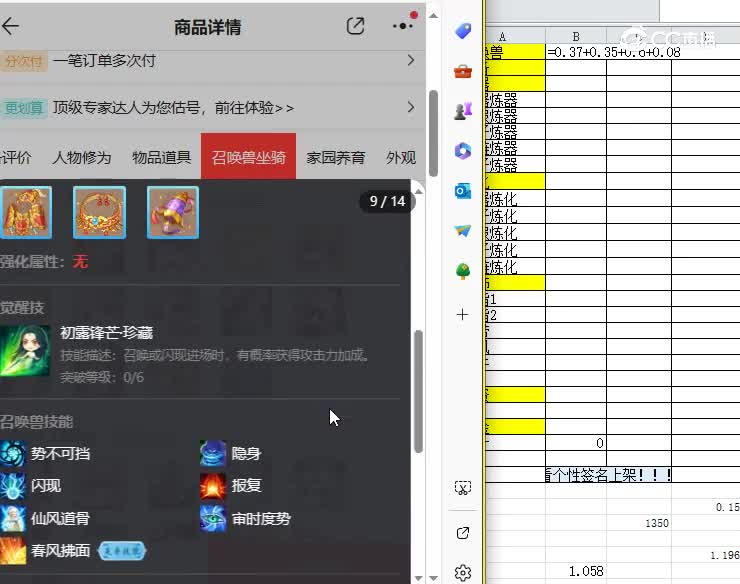Open the paper plane sidebar icon
This screenshot has width=740, height=584.
[x=463, y=231]
